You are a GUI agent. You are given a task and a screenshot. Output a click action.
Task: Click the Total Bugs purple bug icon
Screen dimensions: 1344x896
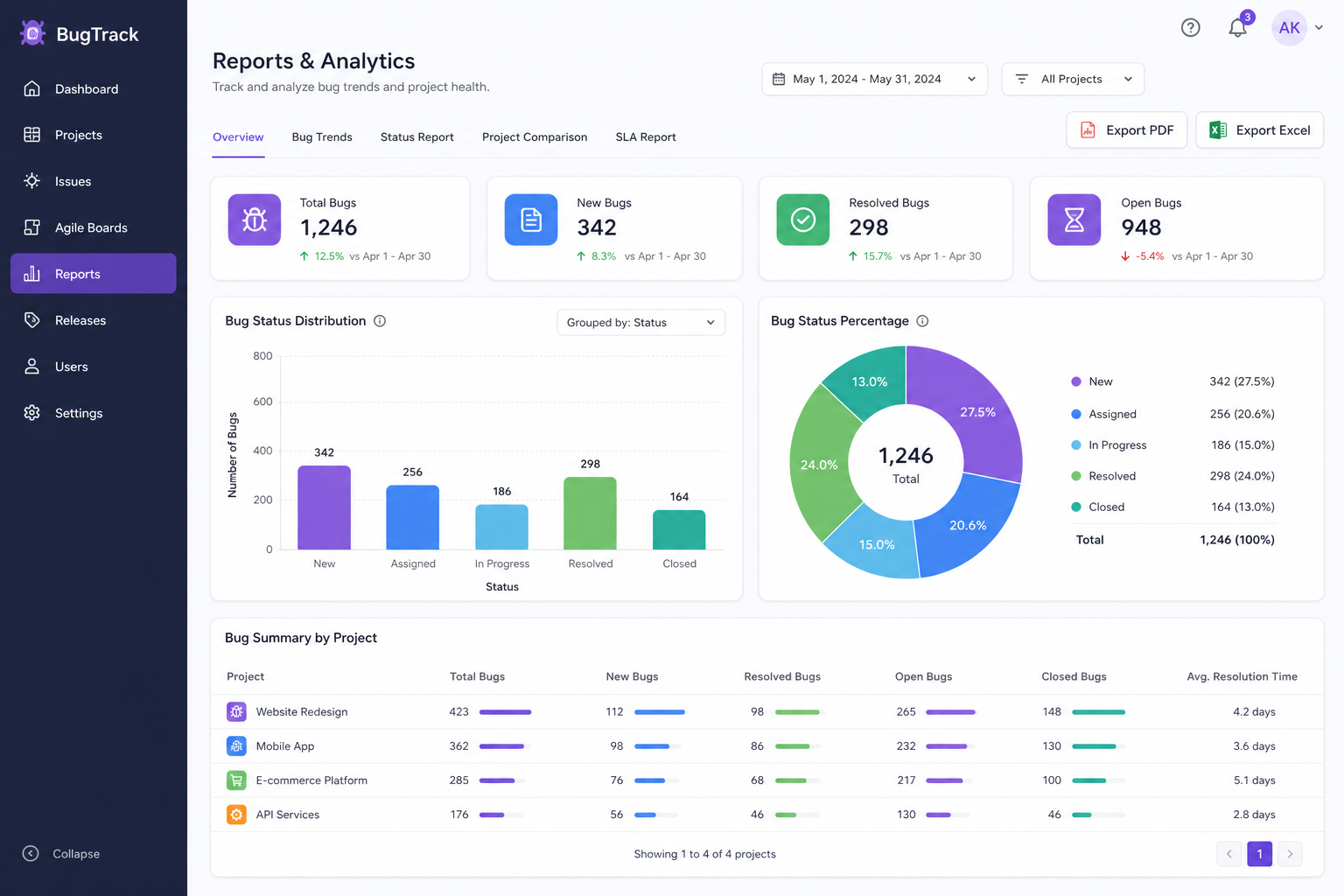click(x=255, y=220)
